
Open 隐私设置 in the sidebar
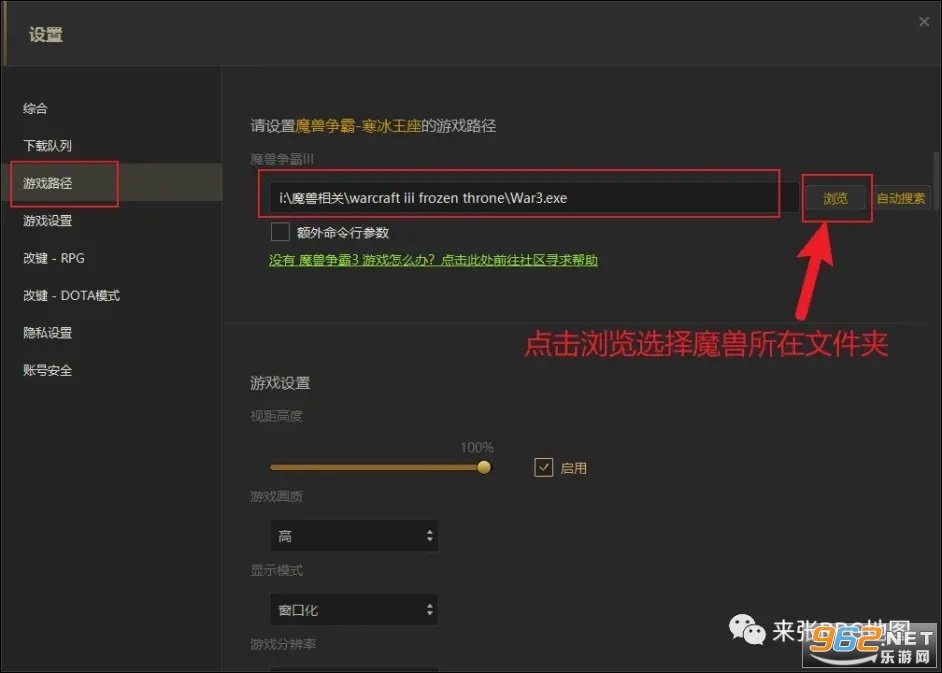coord(47,333)
